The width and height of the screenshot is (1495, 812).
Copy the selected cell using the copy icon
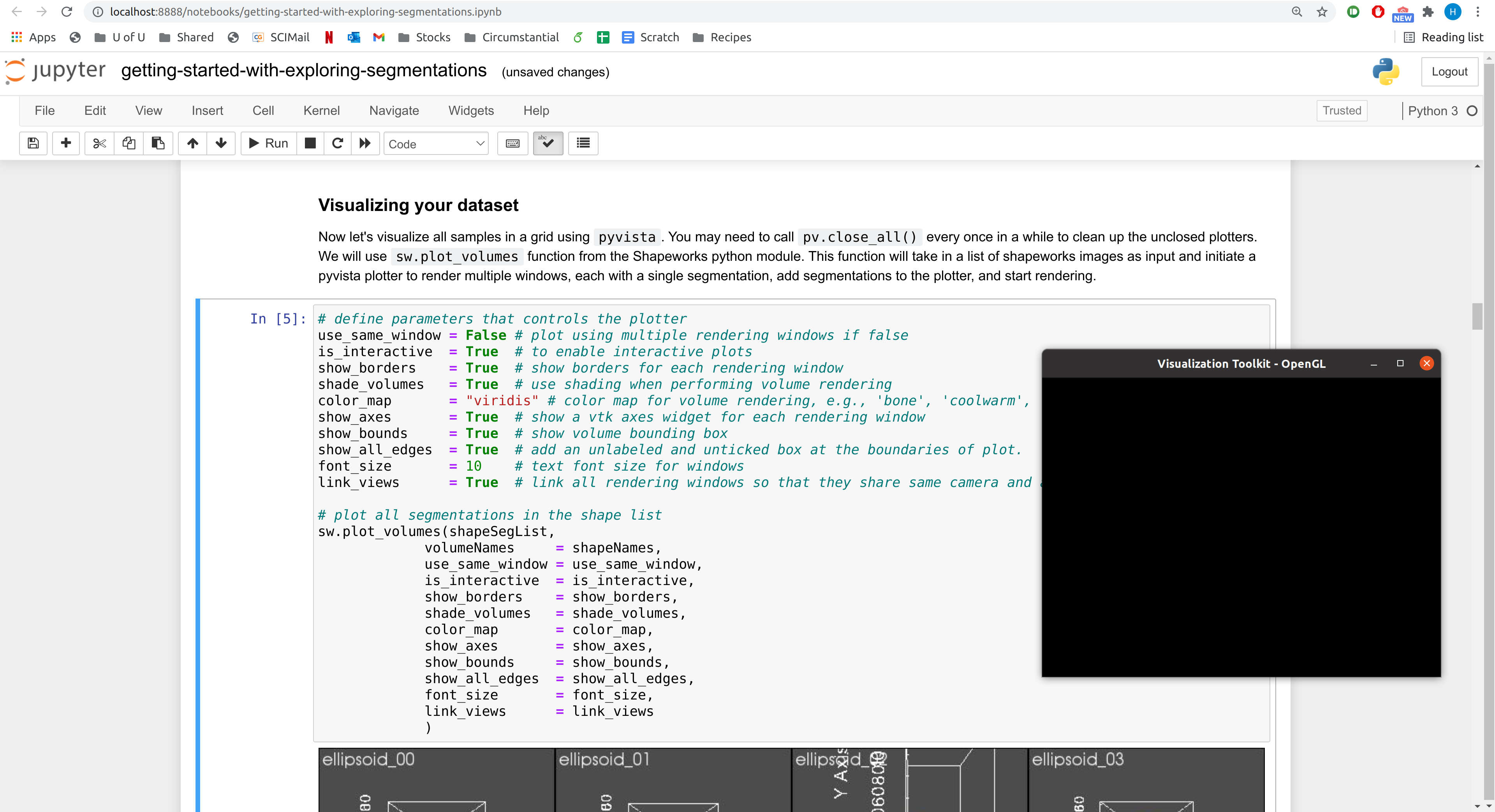tap(128, 143)
